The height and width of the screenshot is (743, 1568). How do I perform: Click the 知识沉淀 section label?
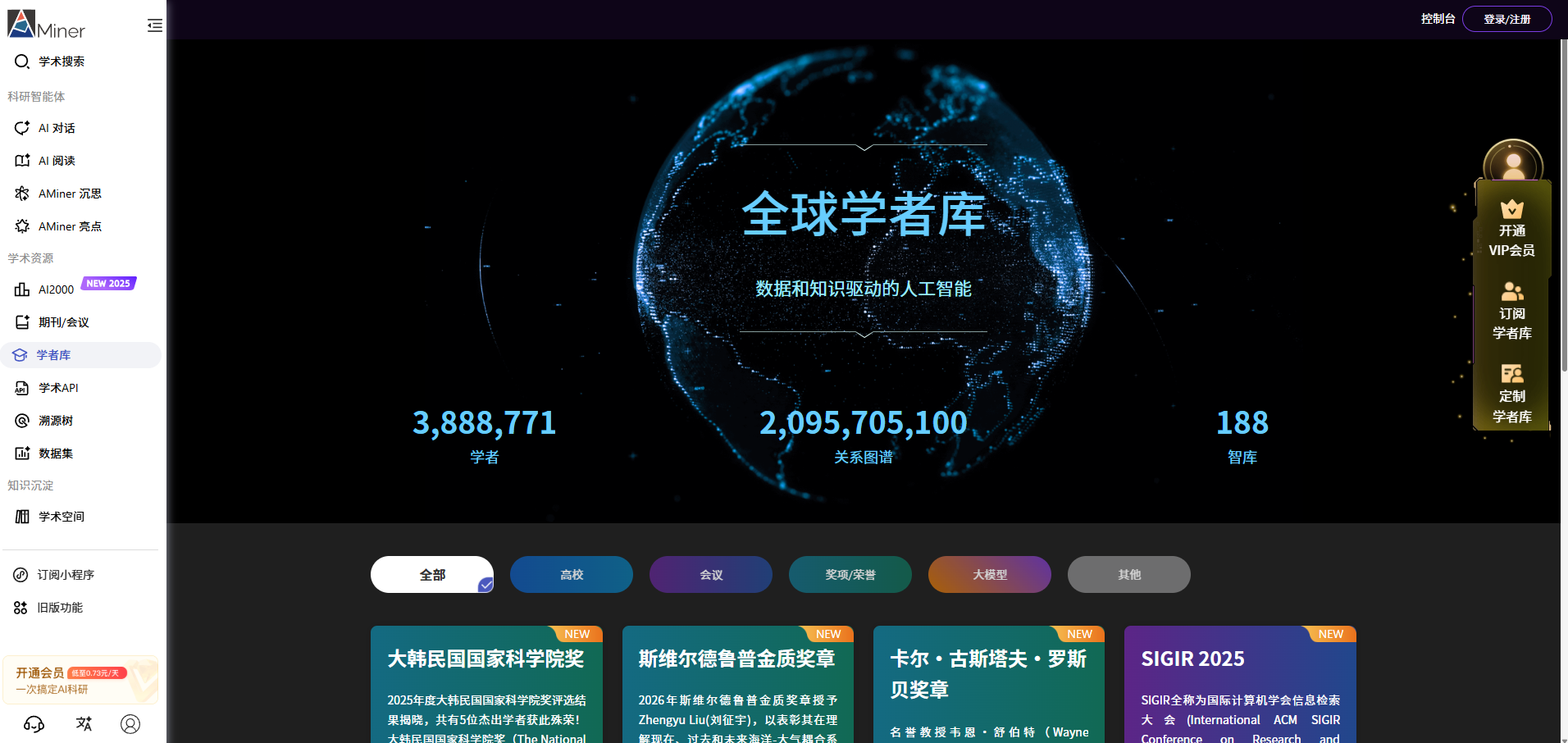click(30, 485)
